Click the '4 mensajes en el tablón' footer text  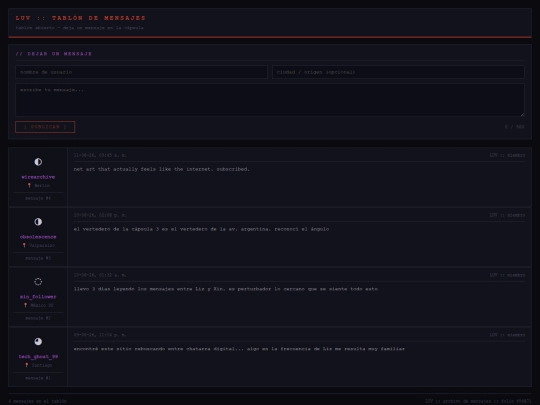[x=38, y=401]
